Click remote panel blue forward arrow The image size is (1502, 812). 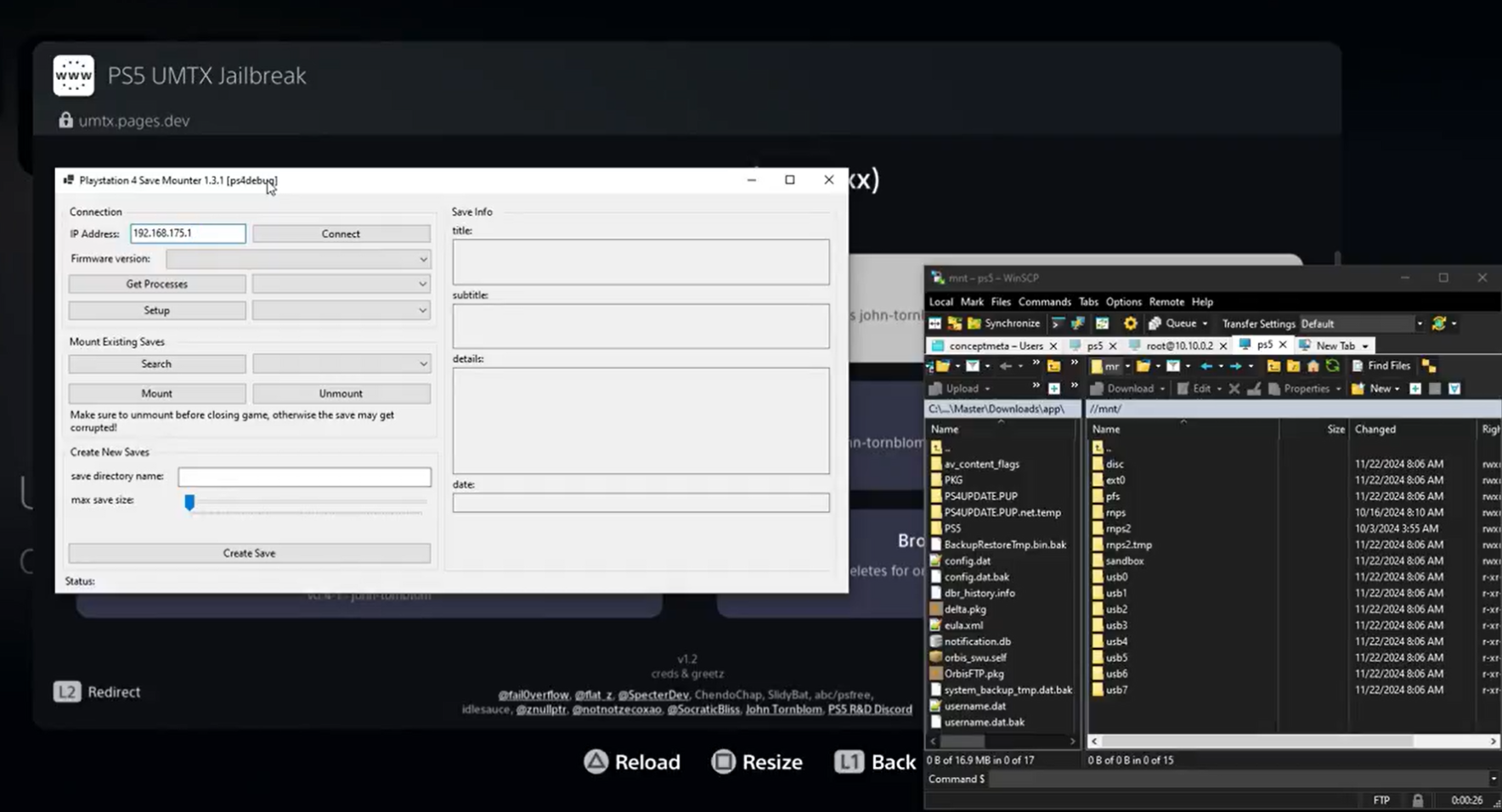click(x=1235, y=366)
